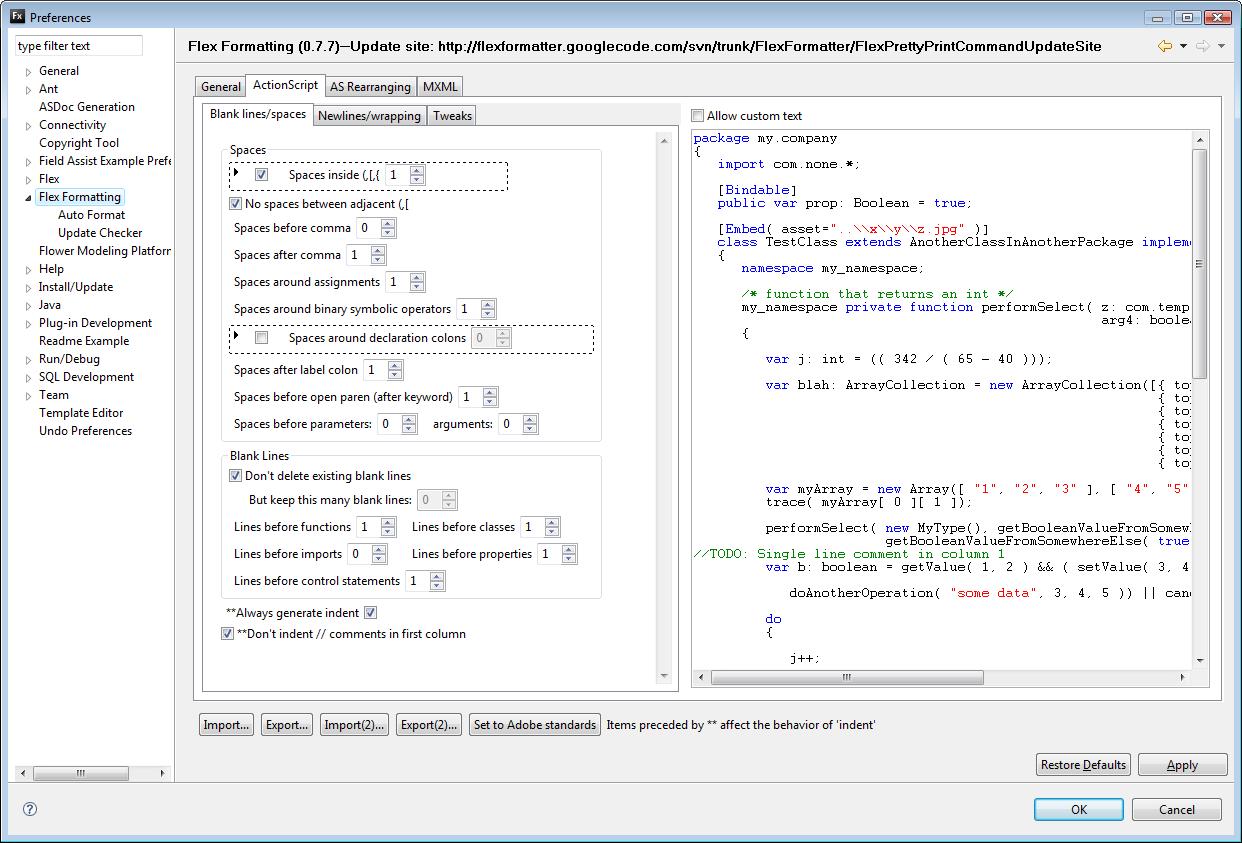The height and width of the screenshot is (843, 1242).
Task: Open the Newlines/wrapping sub-tab
Action: click(369, 116)
